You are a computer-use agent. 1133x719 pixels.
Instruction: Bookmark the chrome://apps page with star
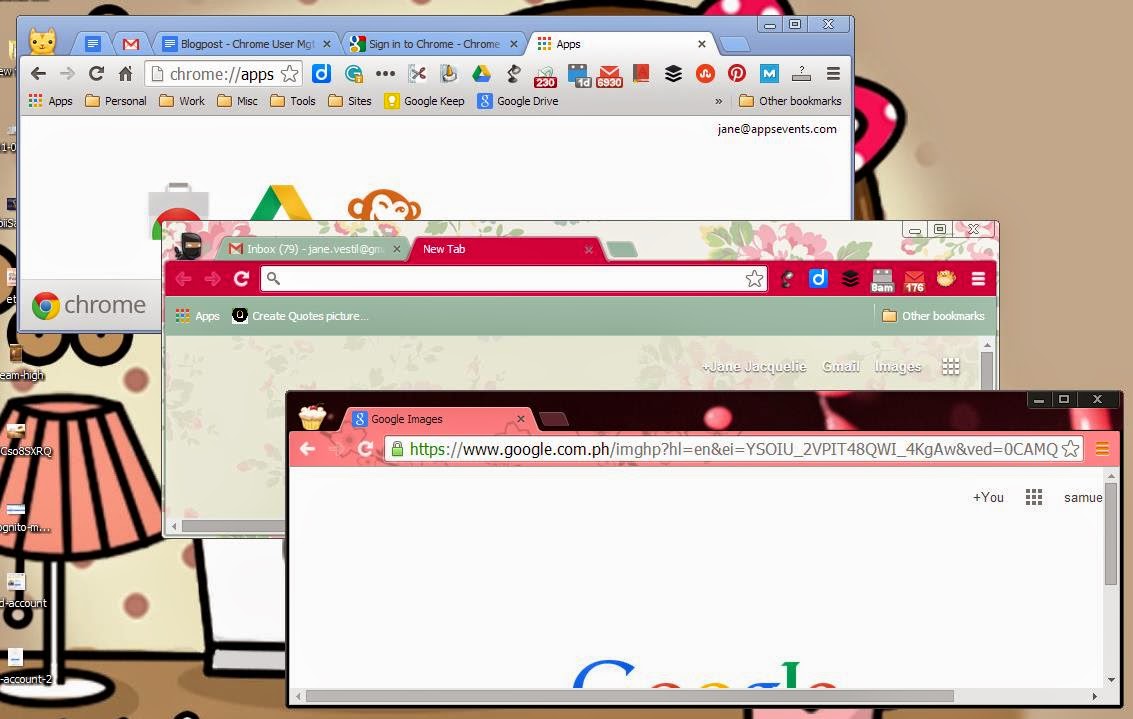[289, 74]
